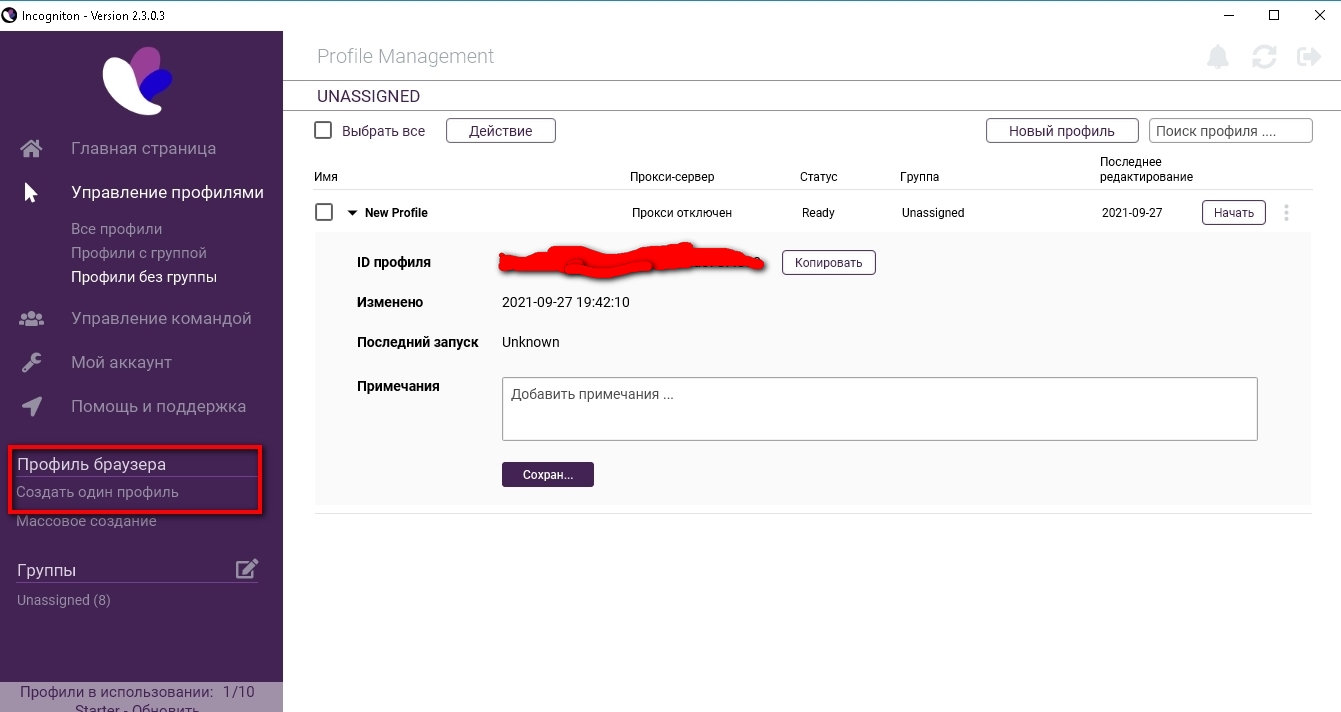Click Копировать to copy profile ID

click(828, 262)
